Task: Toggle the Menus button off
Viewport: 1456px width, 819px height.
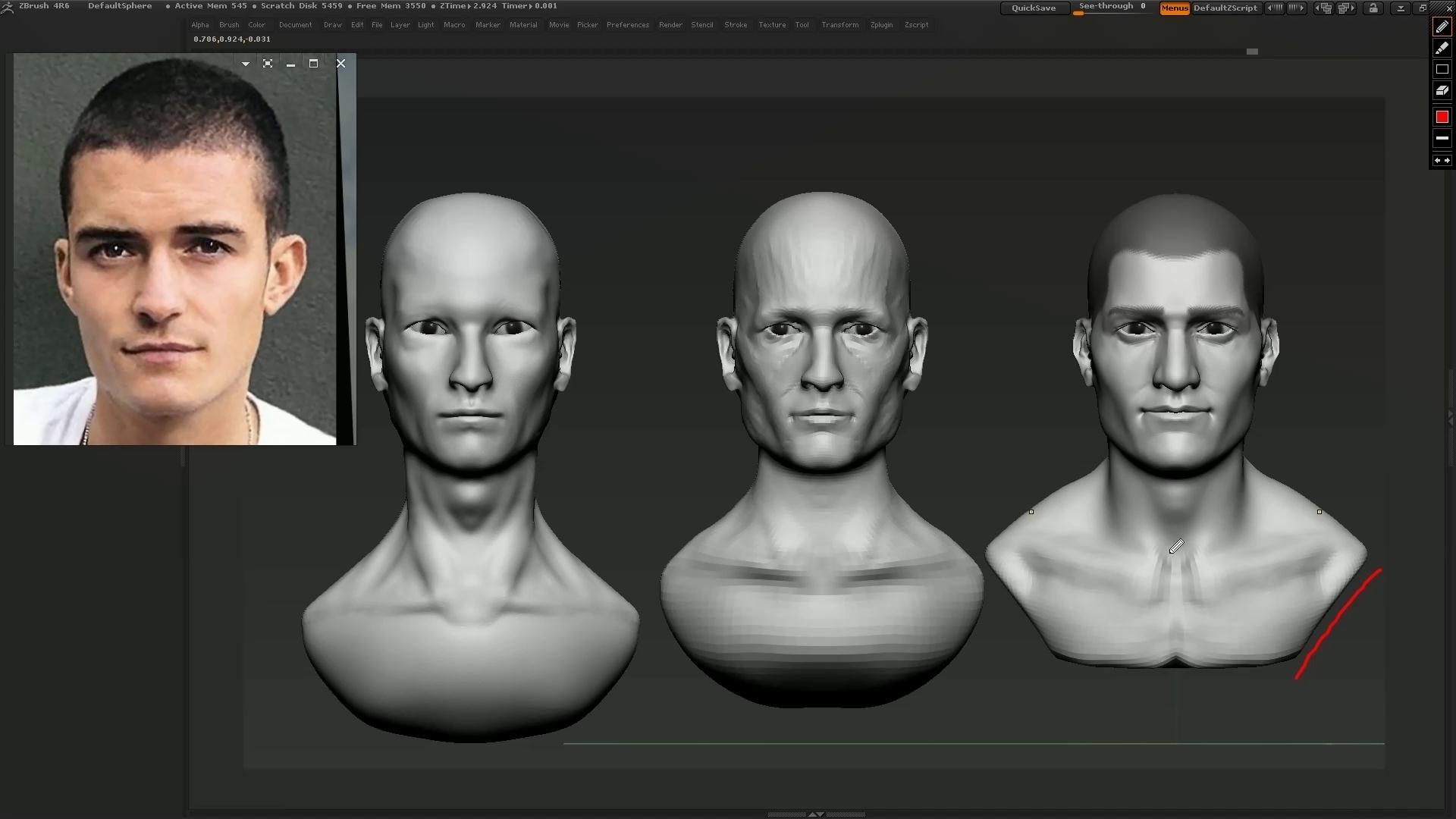Action: (x=1174, y=8)
